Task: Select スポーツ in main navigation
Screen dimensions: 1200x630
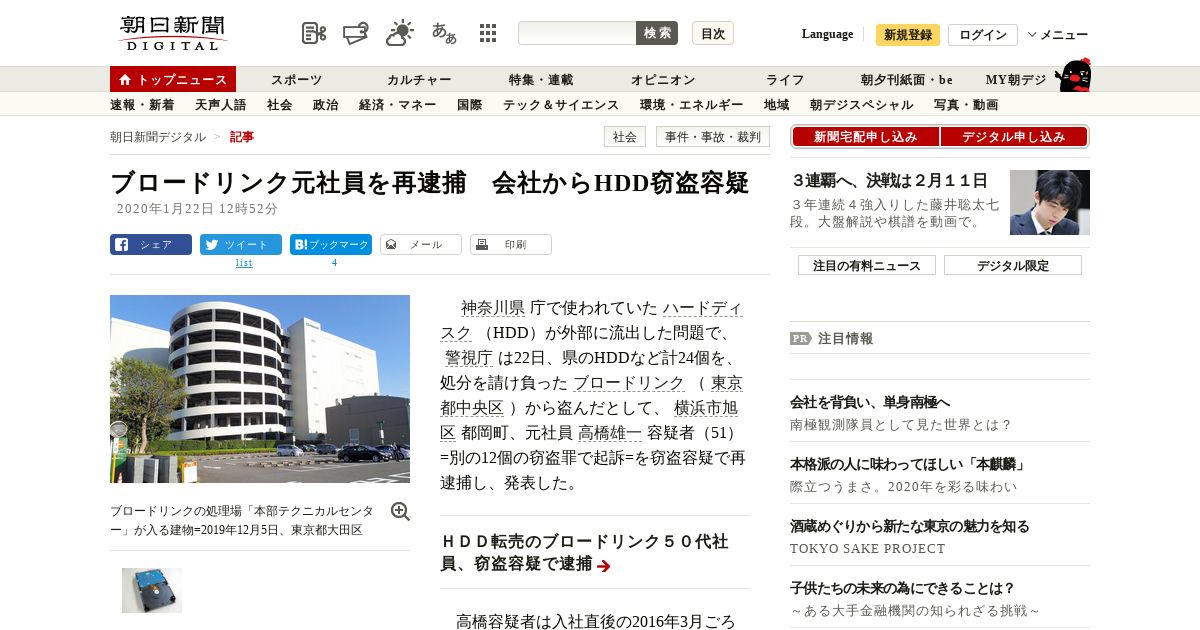Action: tap(297, 80)
